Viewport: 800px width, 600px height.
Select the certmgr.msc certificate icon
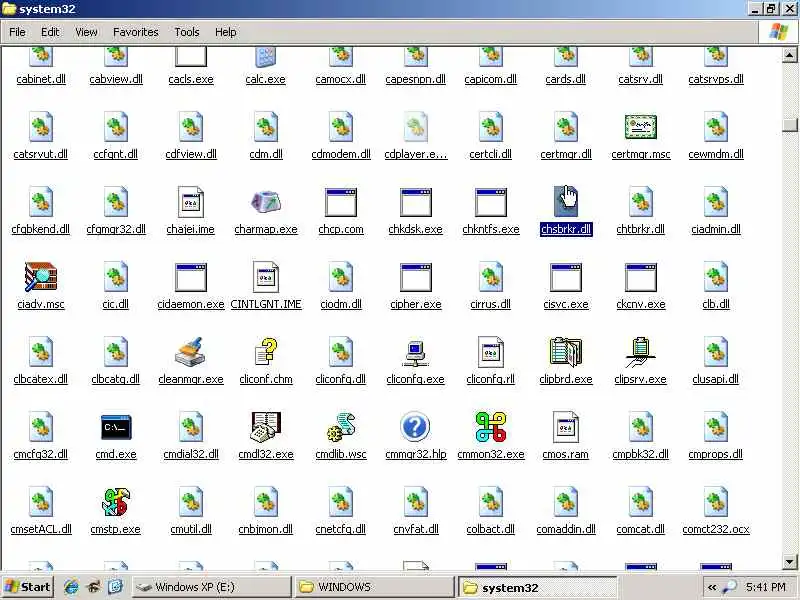pyautogui.click(x=640, y=127)
